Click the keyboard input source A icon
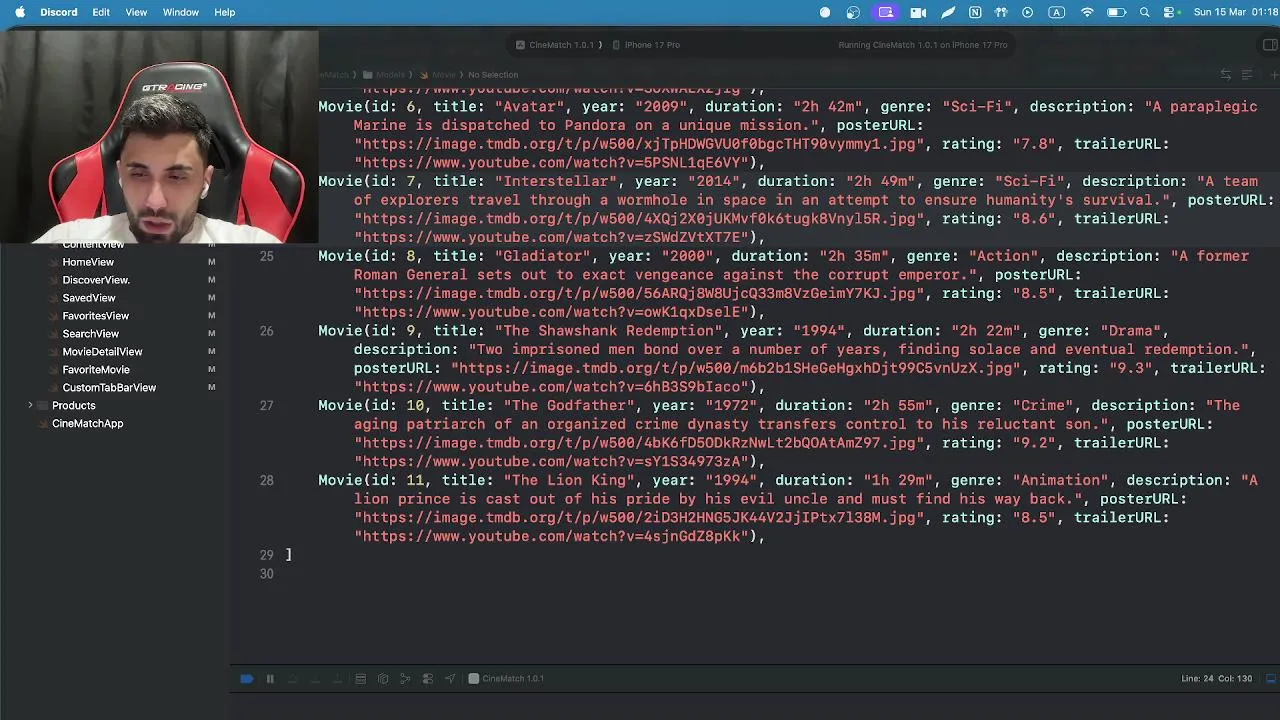1280x720 pixels. pos(1057,12)
